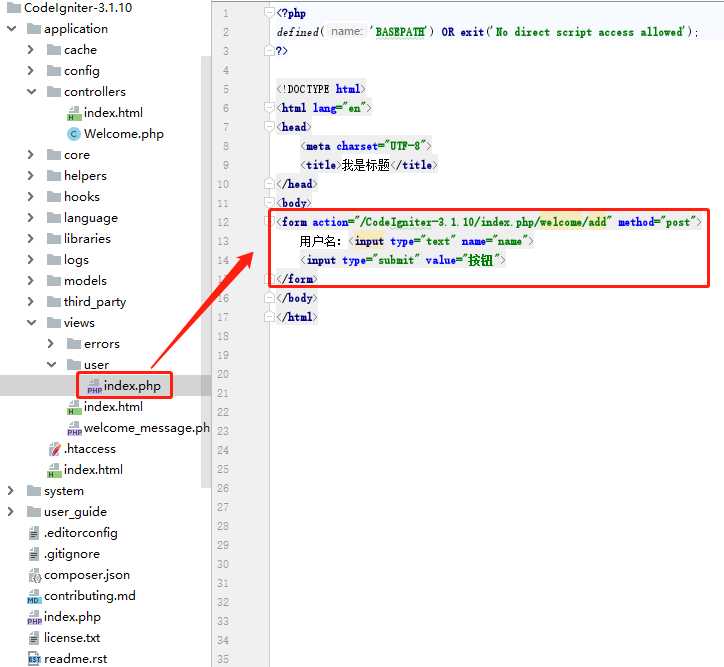Expand the user_guide folder chevron
Screen dimensions: 724x667
point(11,511)
